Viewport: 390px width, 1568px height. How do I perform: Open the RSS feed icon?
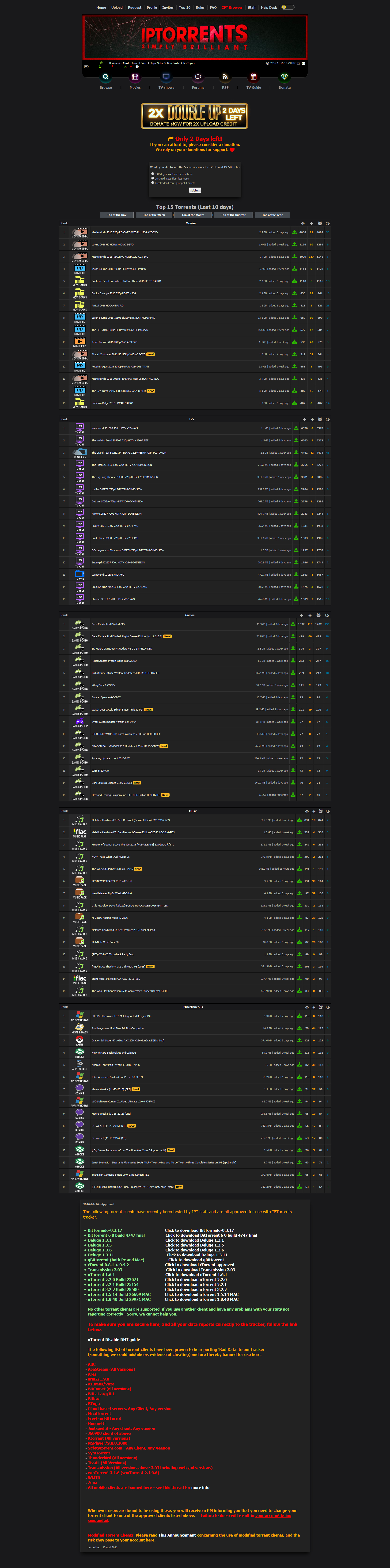tap(225, 77)
